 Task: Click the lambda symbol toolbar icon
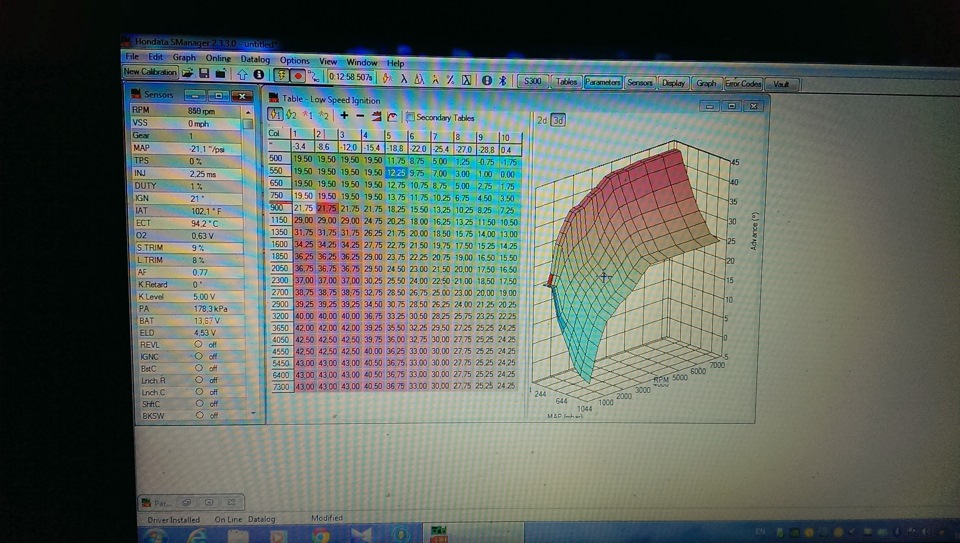pos(404,79)
